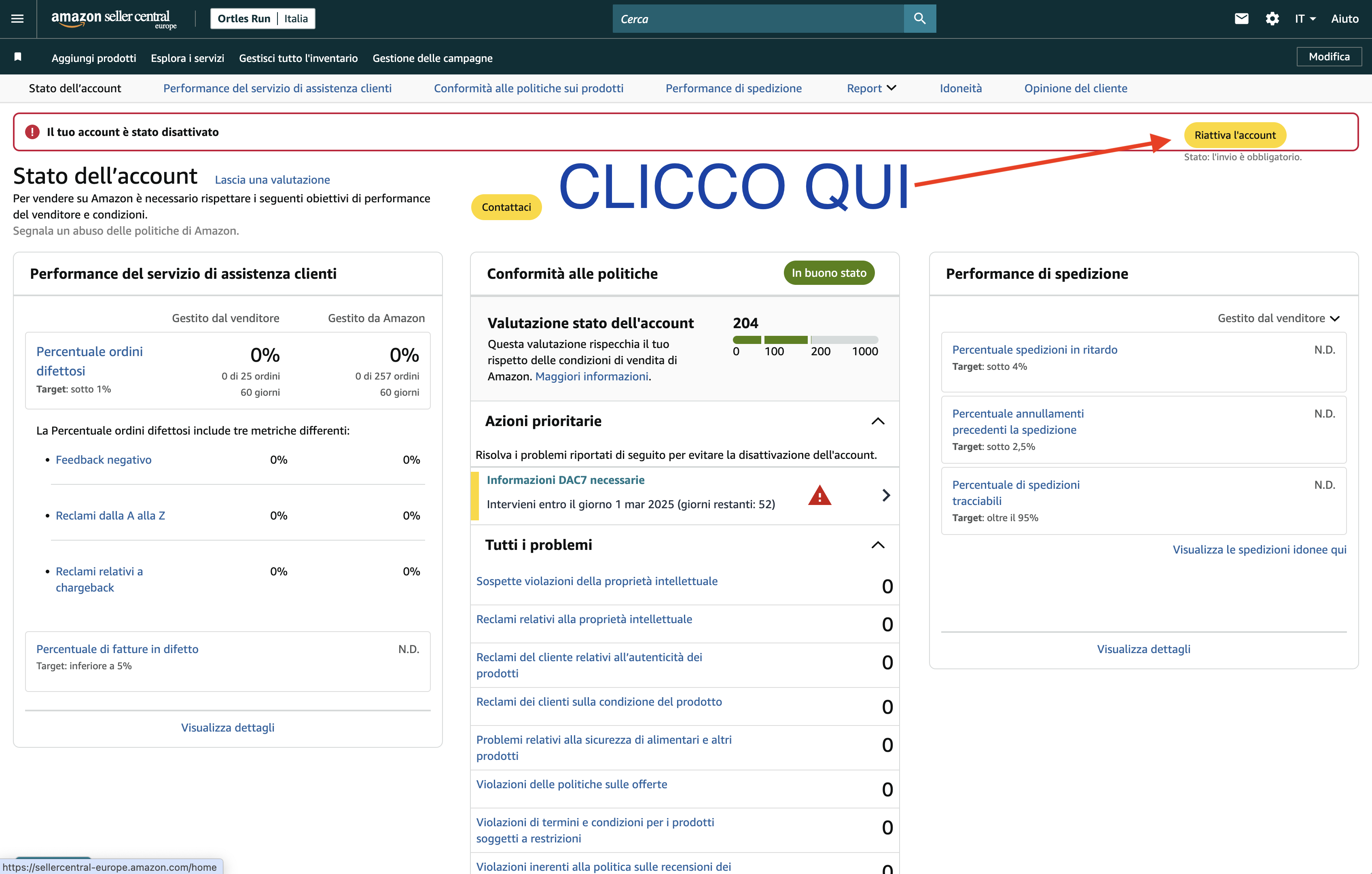This screenshot has width=1372, height=874.
Task: Open the messages envelope icon
Action: [1241, 19]
